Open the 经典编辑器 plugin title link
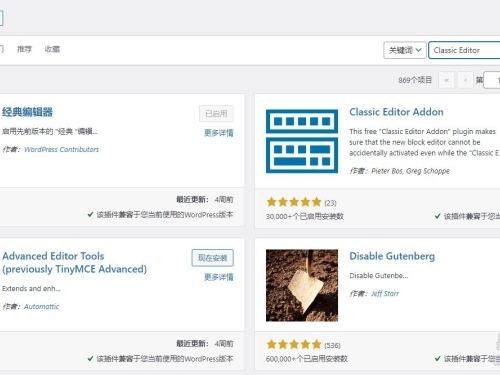This screenshot has width=500, height=375. click(x=27, y=112)
